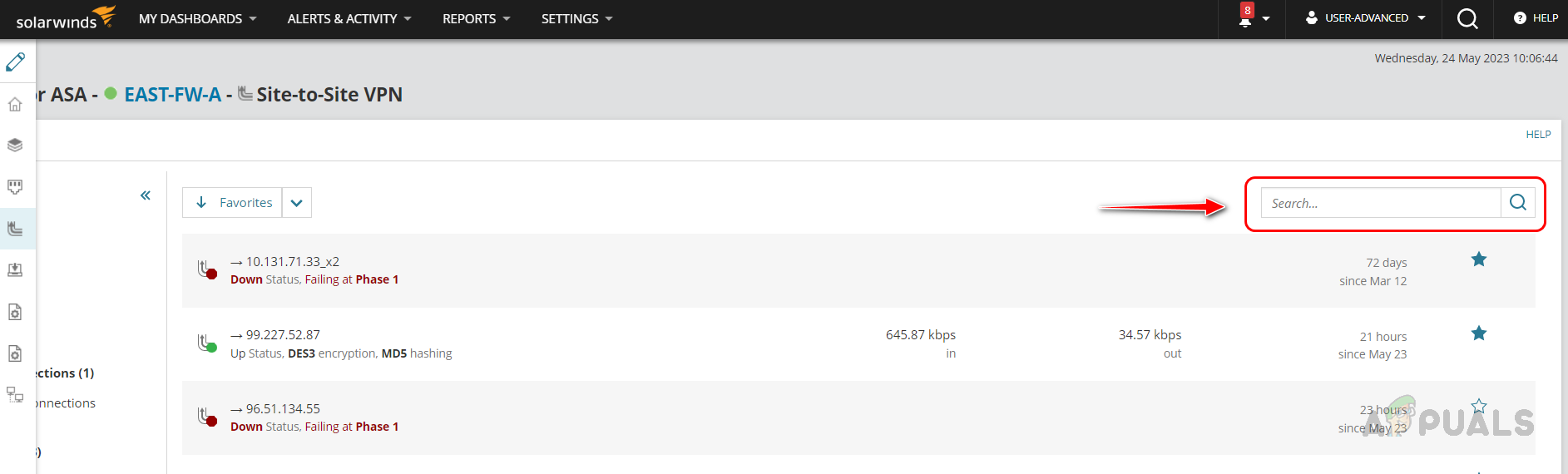
Task: Open the notifications bell with 8 alerts
Action: 1245,18
